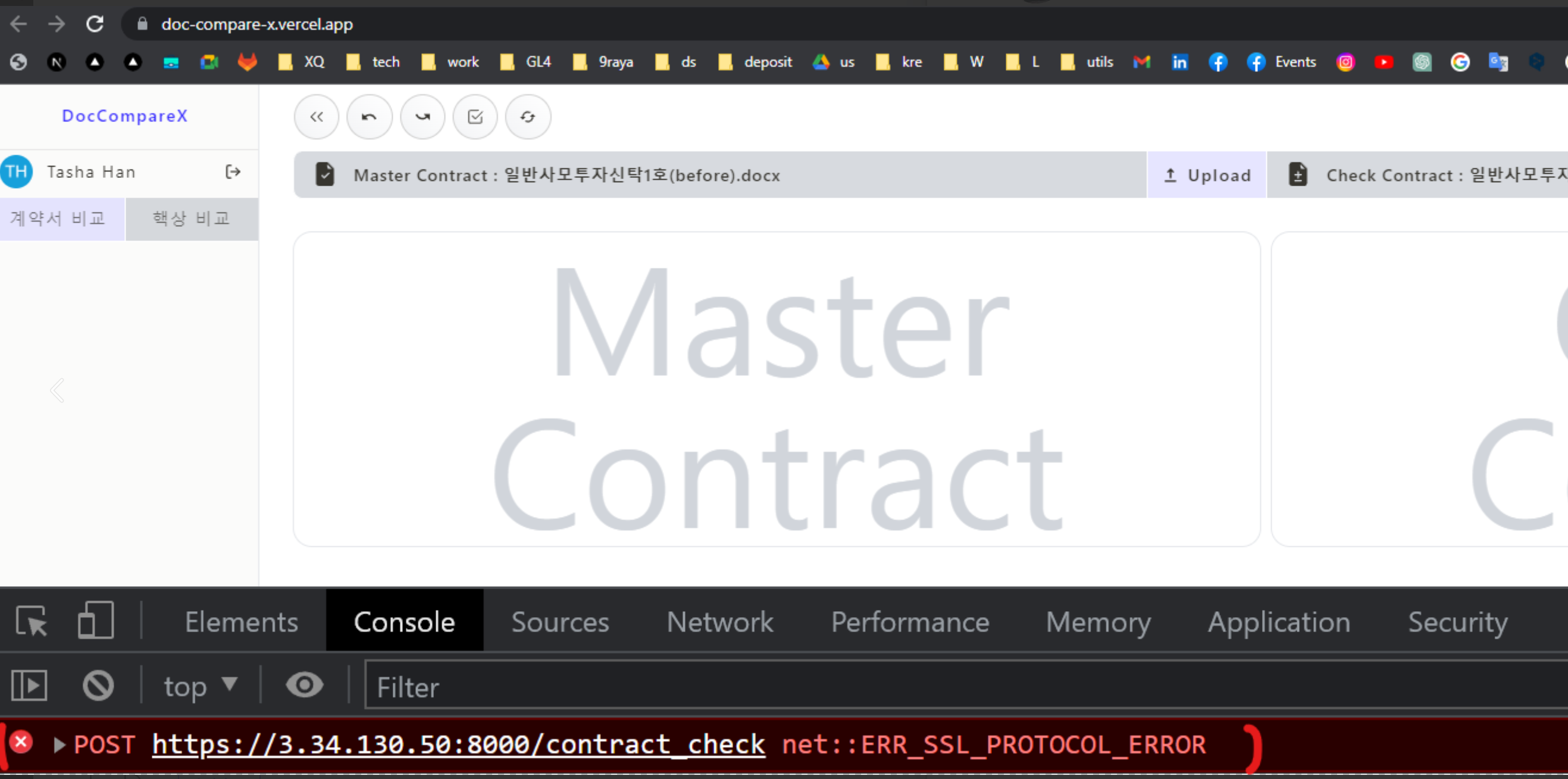Open the DevTools Elements tab

pos(242,622)
